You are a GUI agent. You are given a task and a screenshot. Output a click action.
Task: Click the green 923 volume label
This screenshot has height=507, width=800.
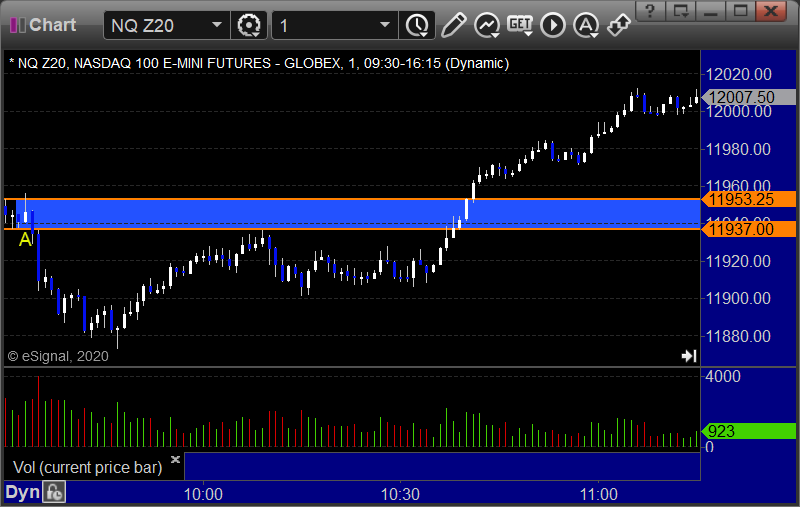pos(748,431)
